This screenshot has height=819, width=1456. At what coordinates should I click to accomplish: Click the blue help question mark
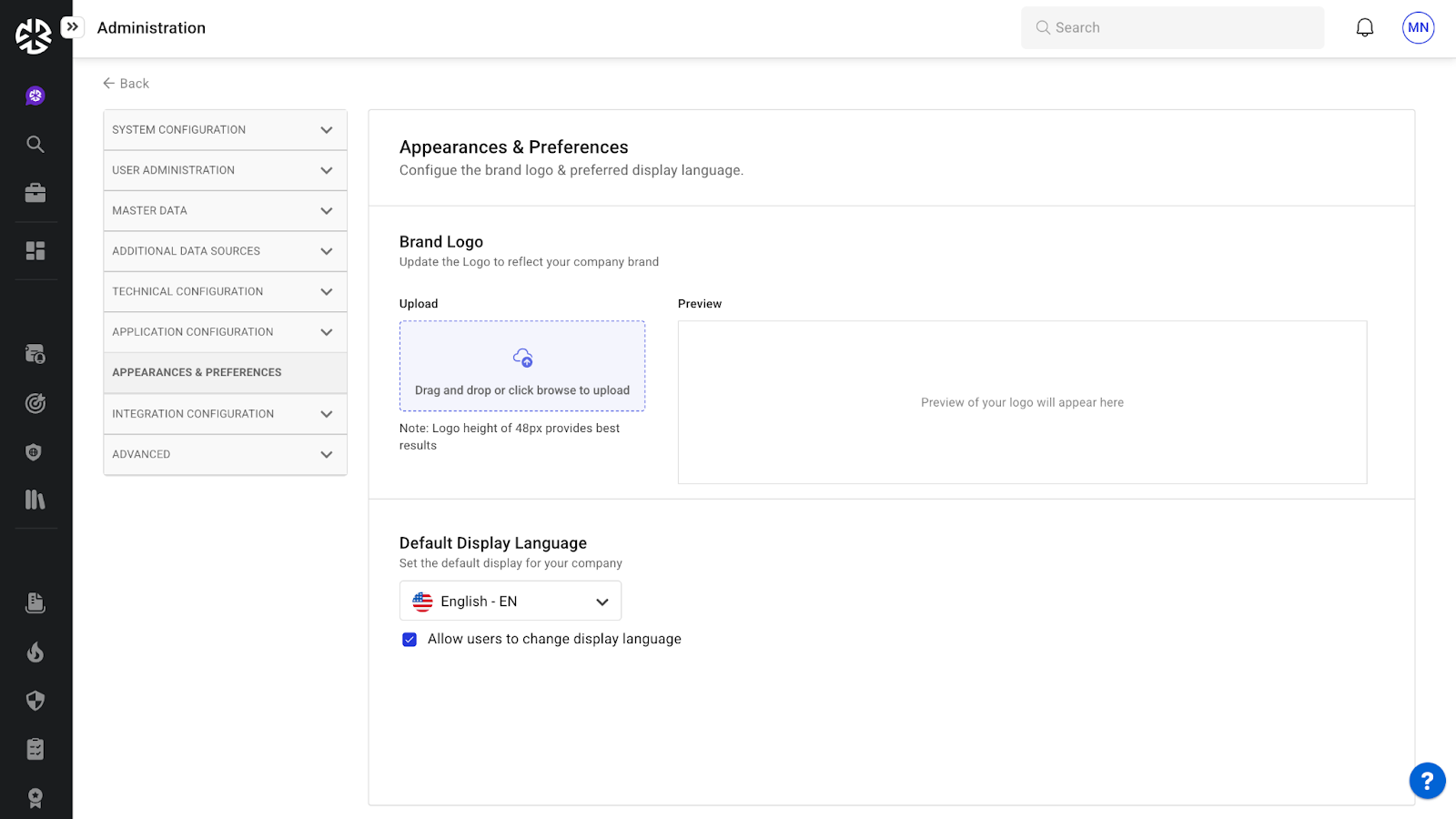(1427, 781)
